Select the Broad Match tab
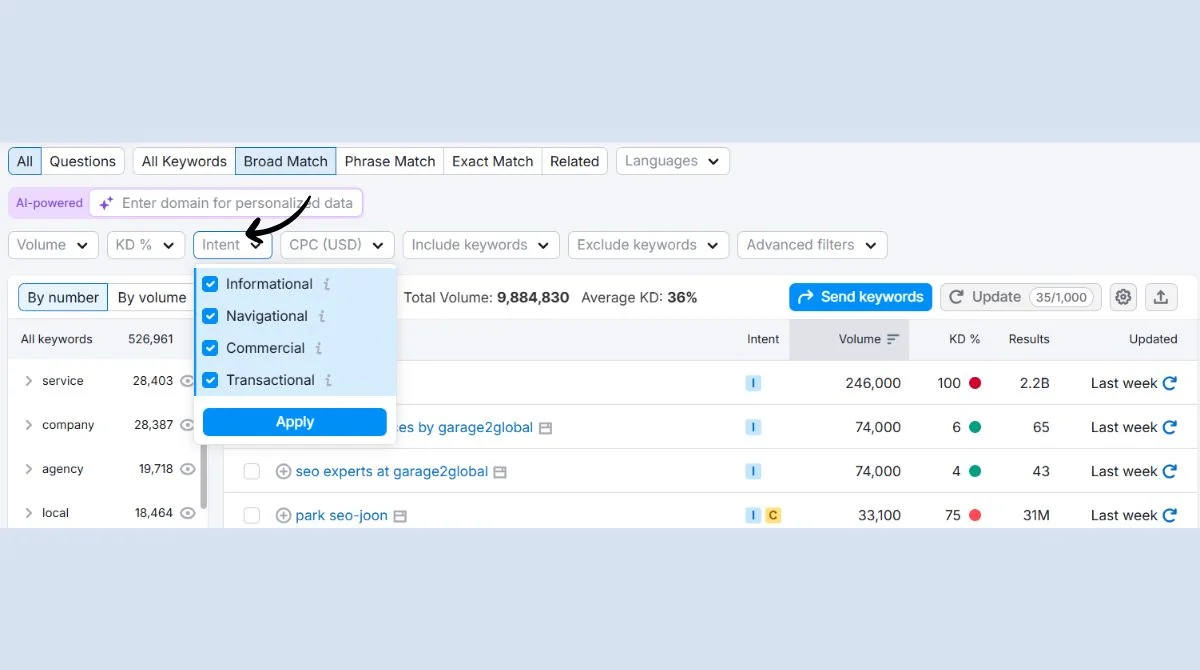 286,161
